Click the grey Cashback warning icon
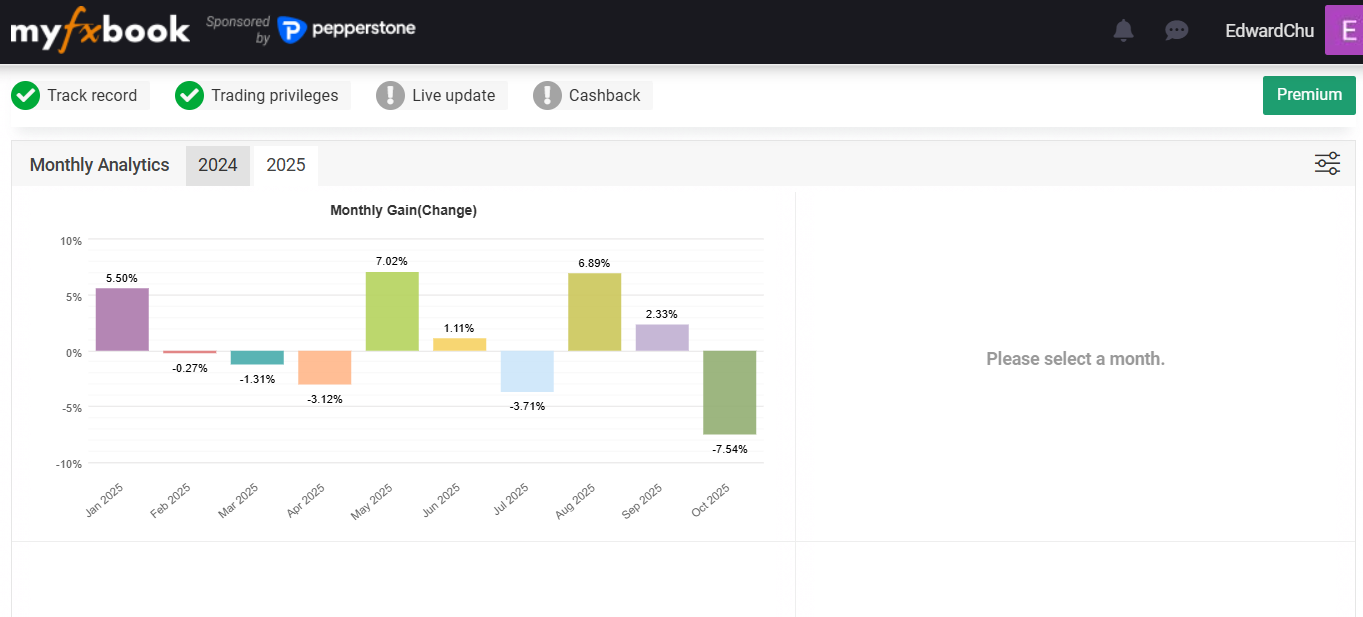The image size is (1363, 617). click(x=547, y=96)
